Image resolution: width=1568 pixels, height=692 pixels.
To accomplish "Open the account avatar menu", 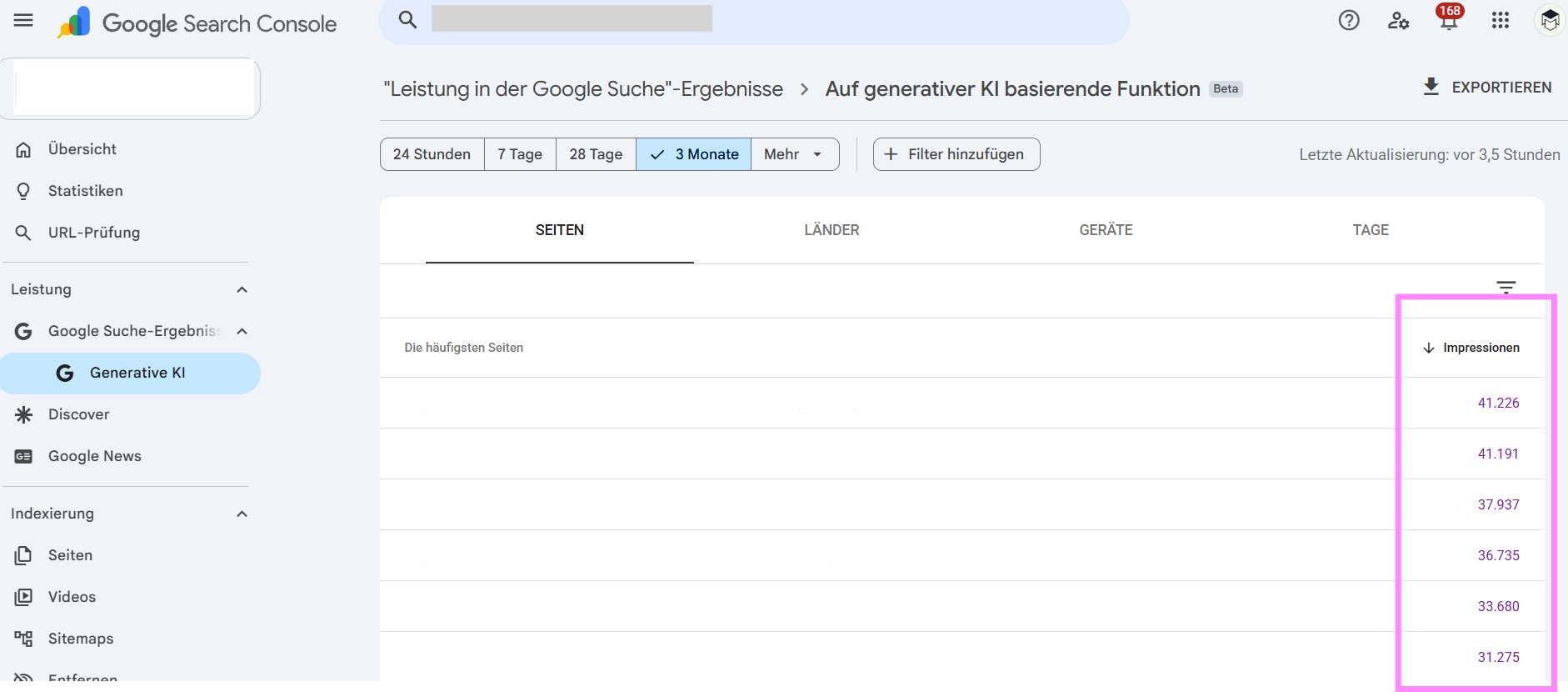I will pyautogui.click(x=1550, y=20).
